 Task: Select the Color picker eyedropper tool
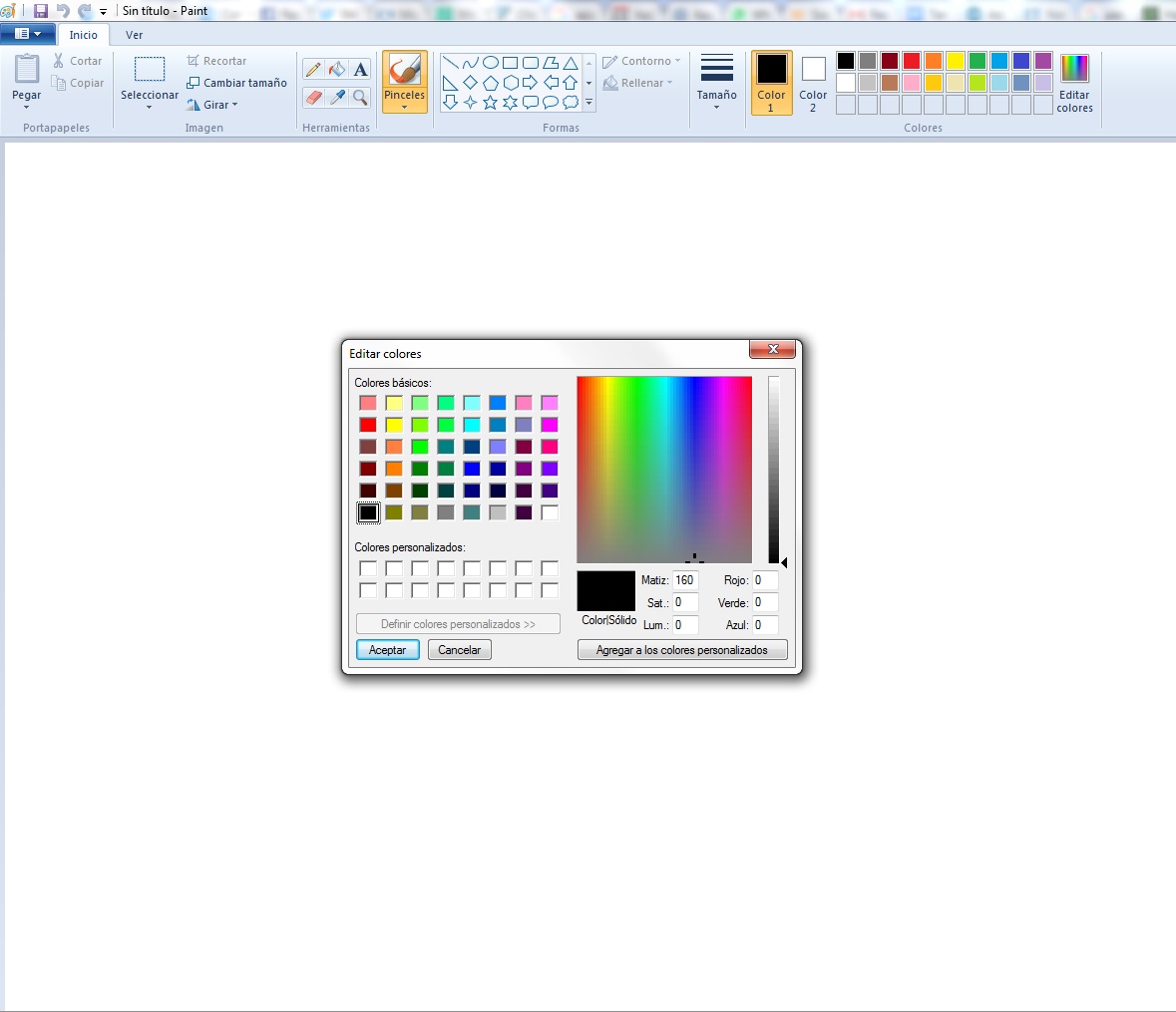click(337, 98)
